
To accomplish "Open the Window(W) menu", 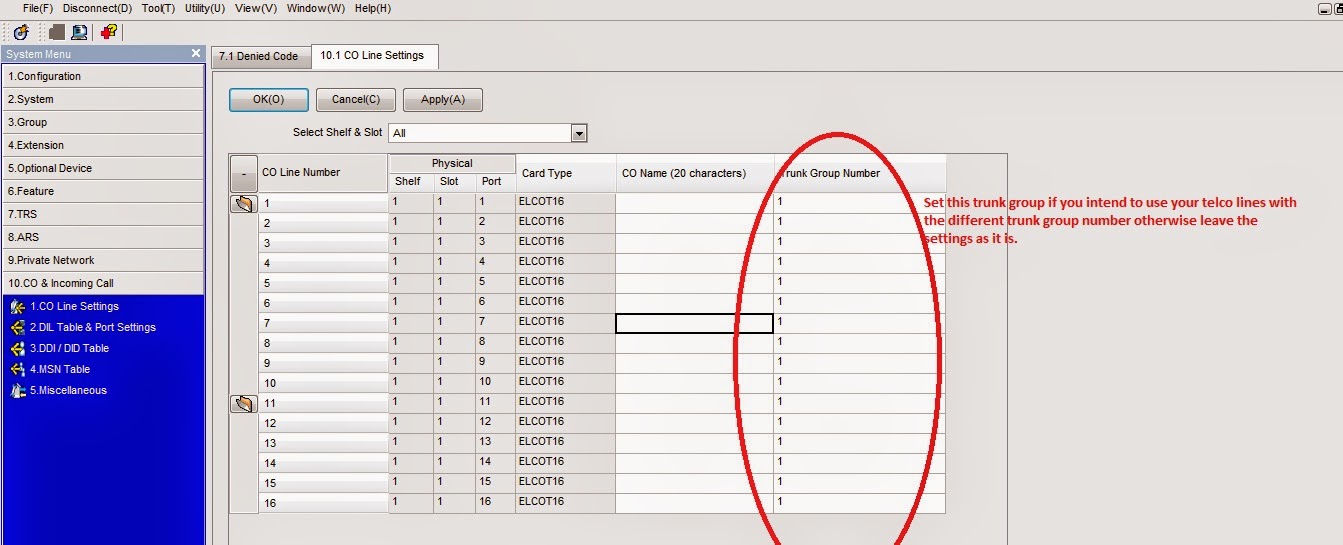I will (316, 8).
